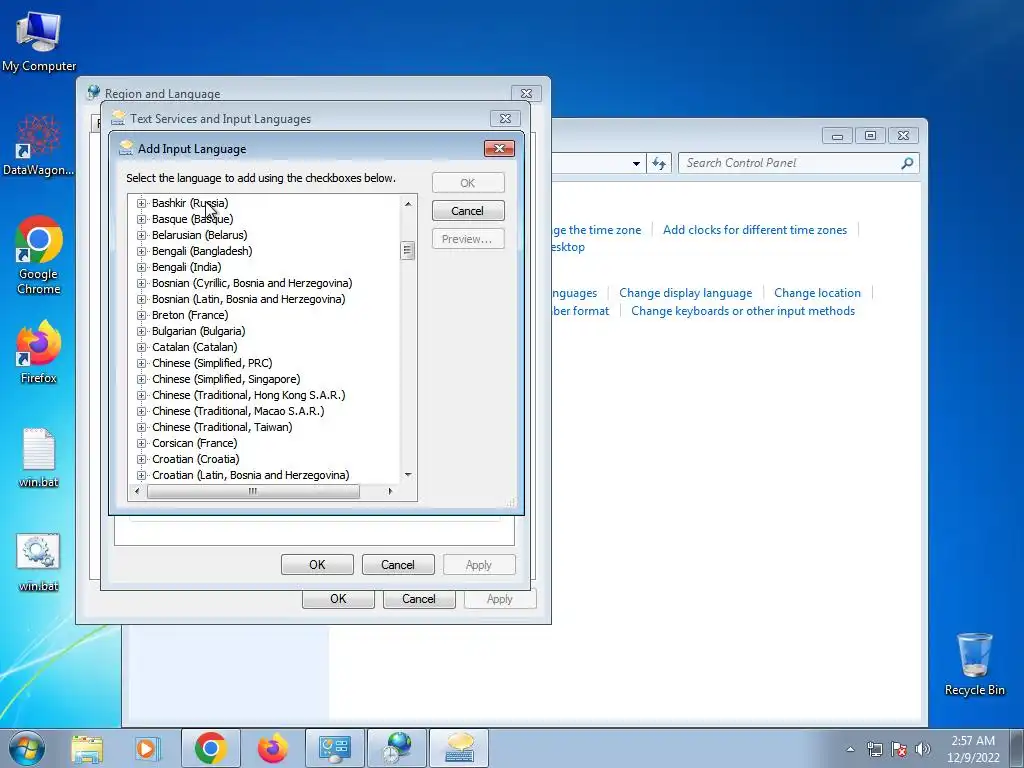Open Google Chrome desktop shortcut
This screenshot has height=768, width=1024.
(x=39, y=255)
